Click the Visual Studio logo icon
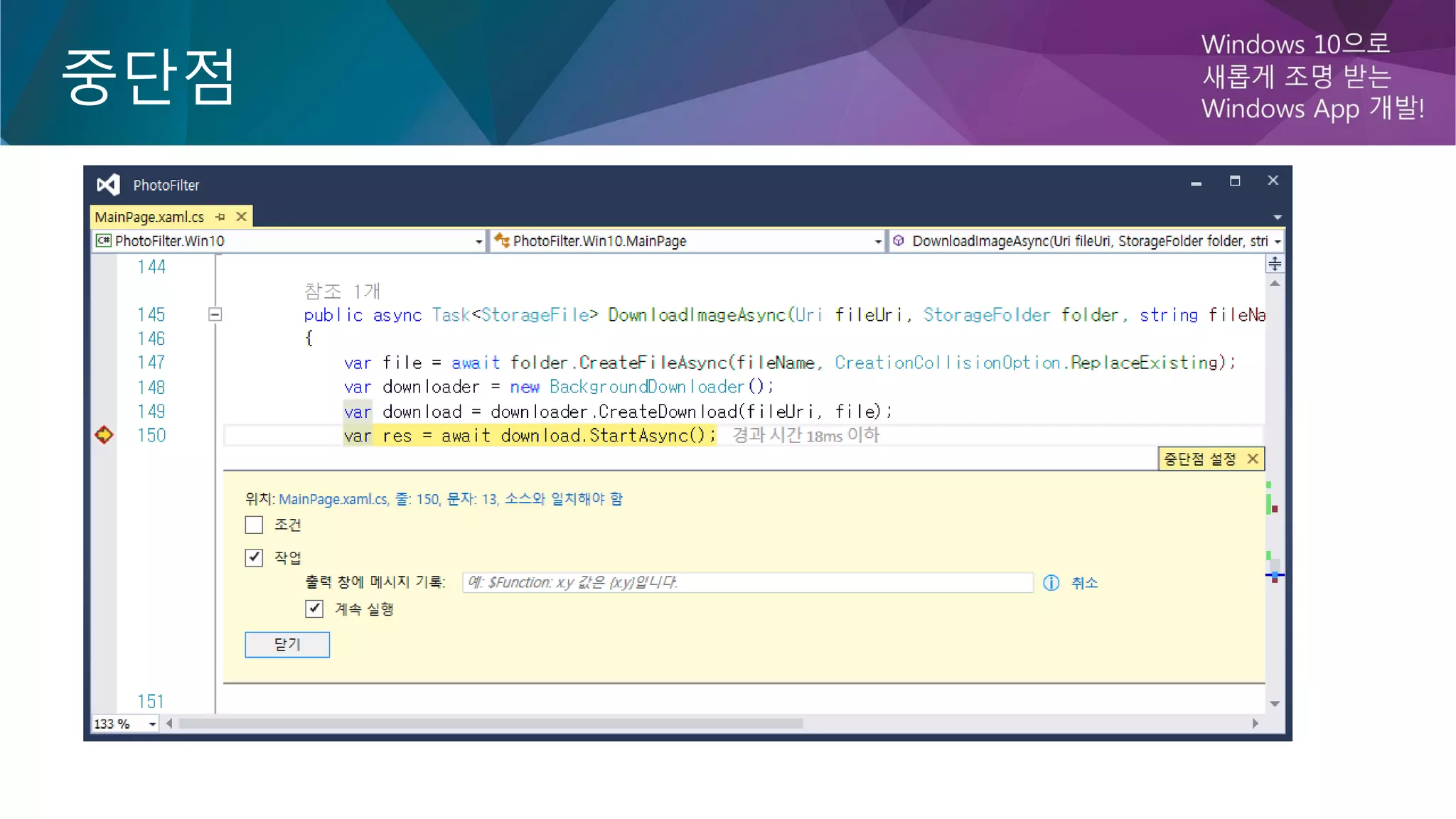 [108, 185]
